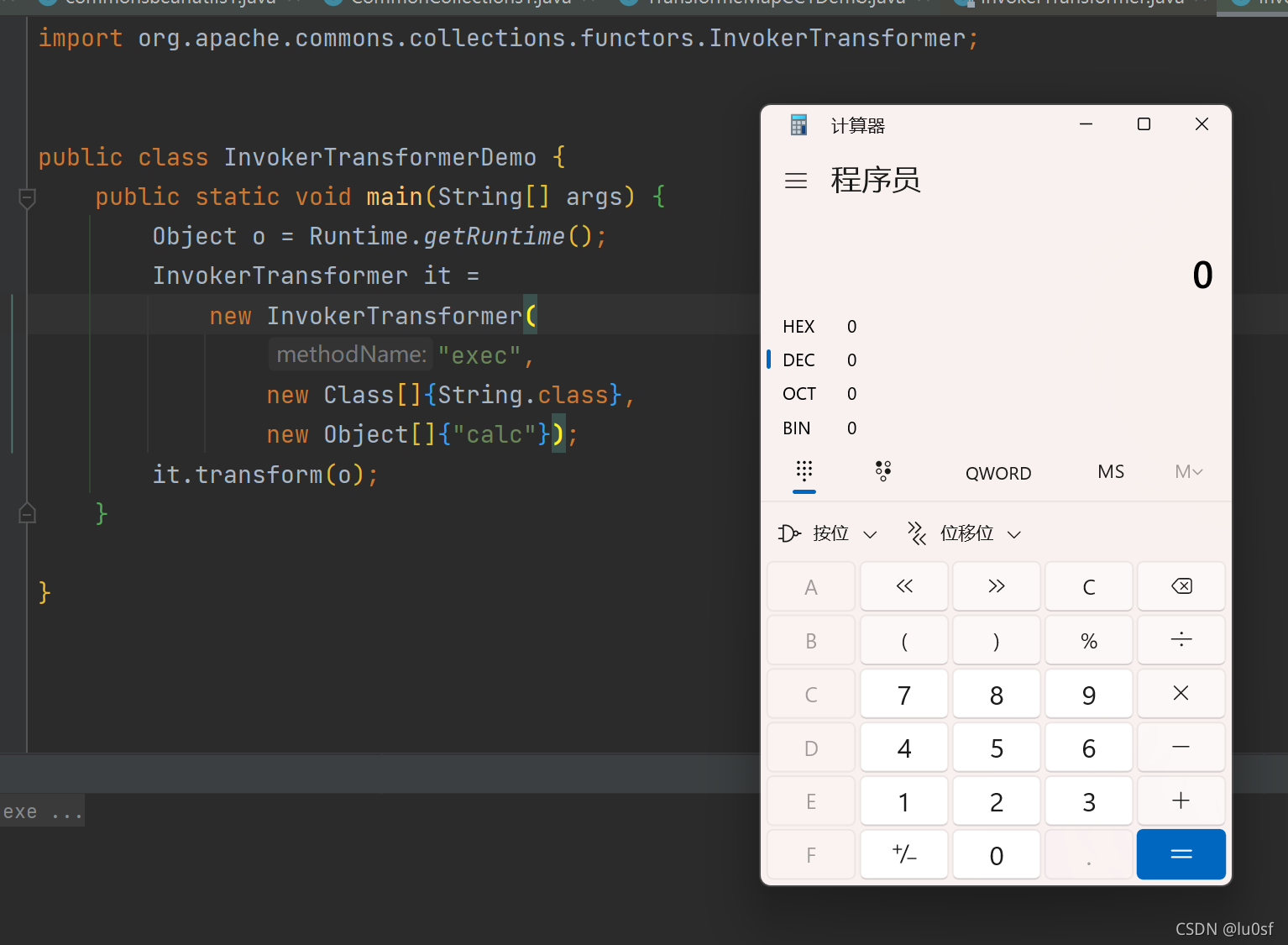Image resolution: width=1288 pixels, height=945 pixels.
Task: Click the calculator app icon in title bar
Action: [x=798, y=125]
